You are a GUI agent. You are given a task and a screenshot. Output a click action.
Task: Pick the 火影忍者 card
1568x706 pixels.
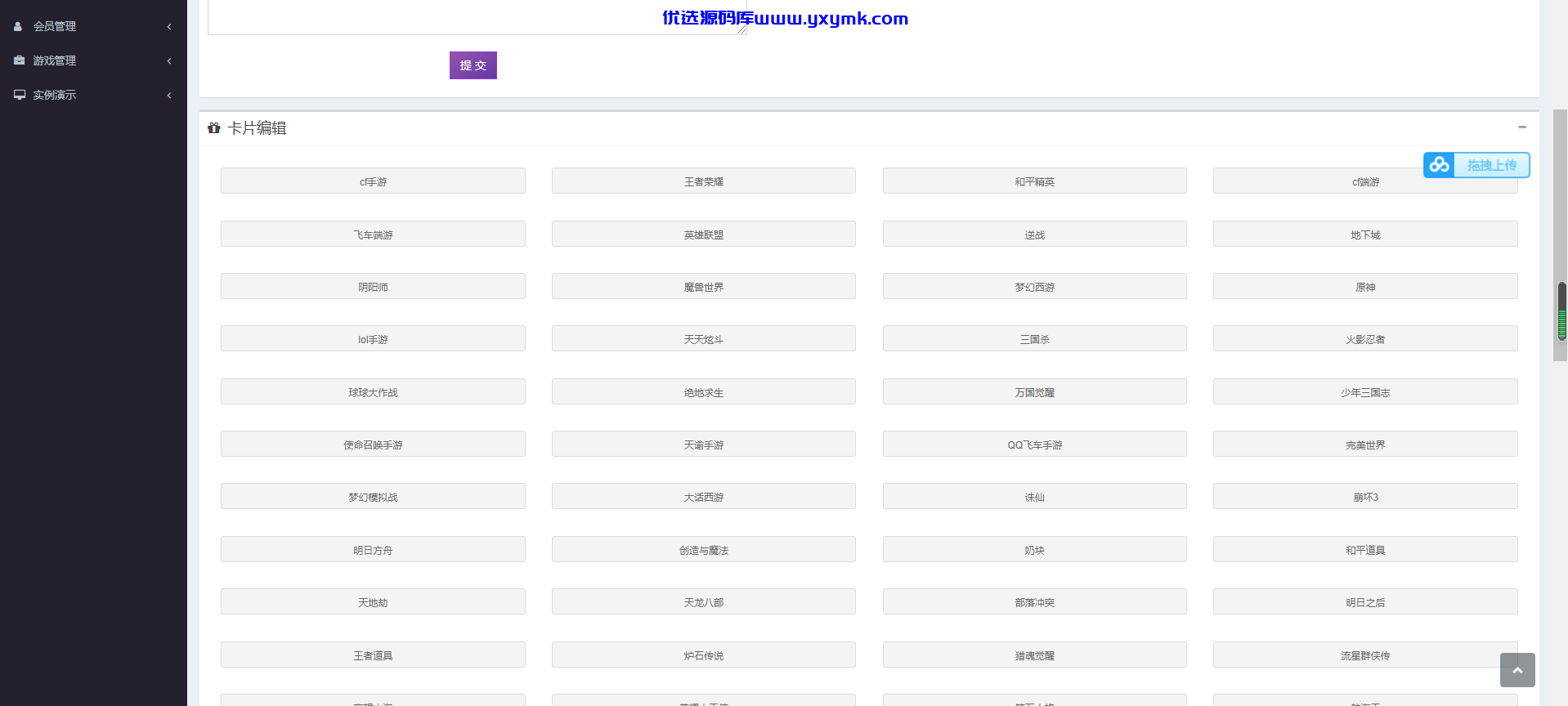click(x=1365, y=339)
